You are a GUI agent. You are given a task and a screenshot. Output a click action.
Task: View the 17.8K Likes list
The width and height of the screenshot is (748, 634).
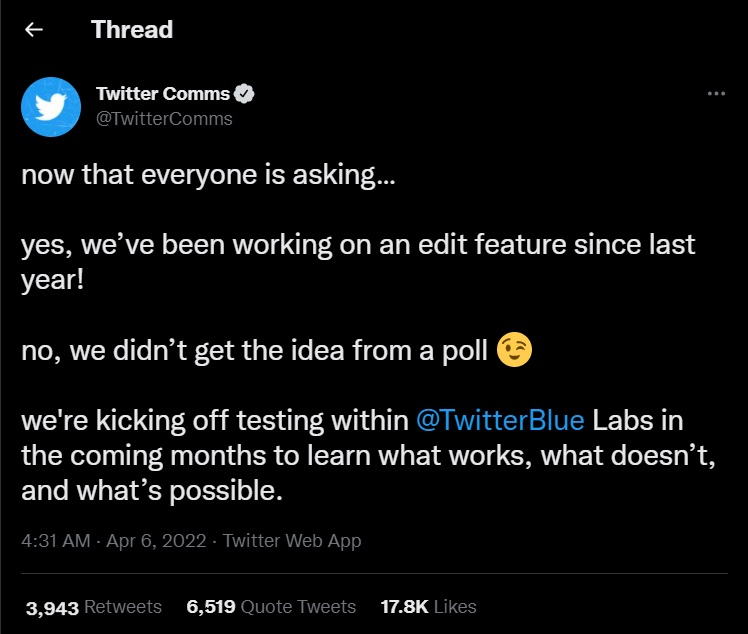(x=428, y=607)
